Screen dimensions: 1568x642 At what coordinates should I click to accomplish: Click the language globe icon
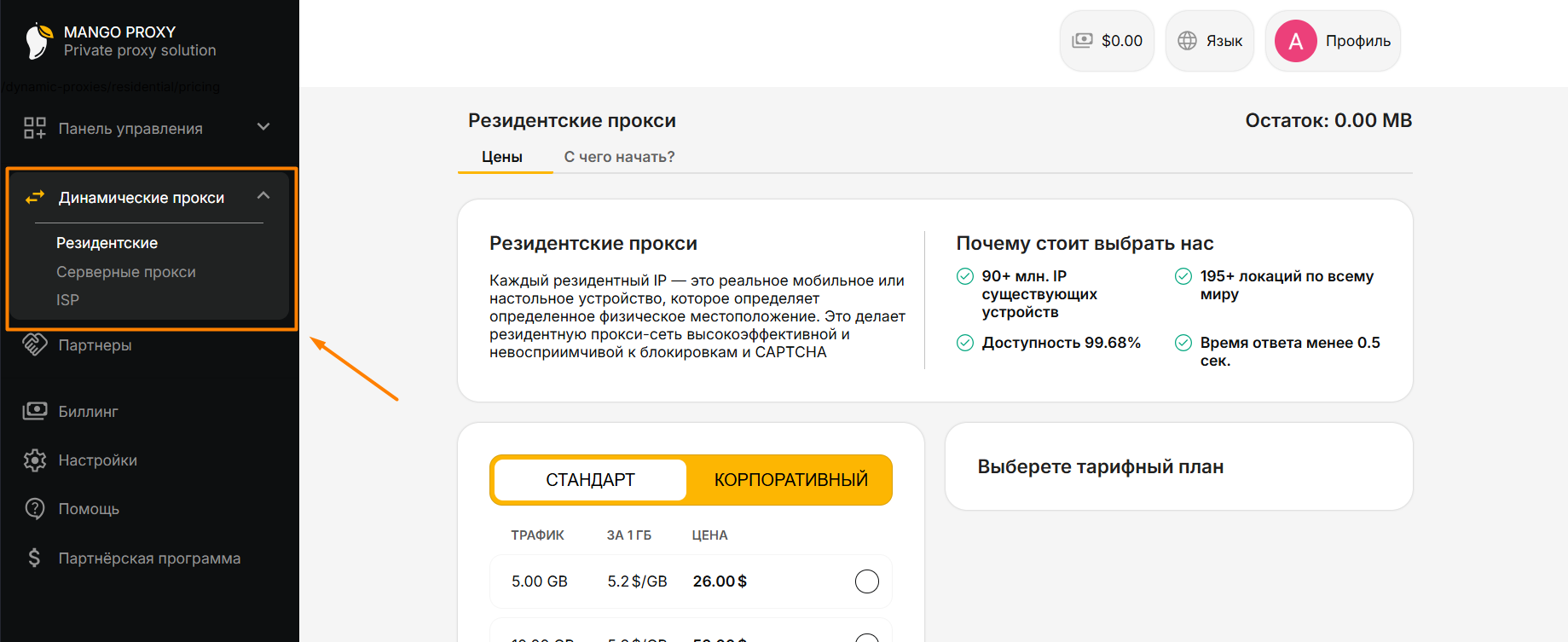pos(1187,40)
